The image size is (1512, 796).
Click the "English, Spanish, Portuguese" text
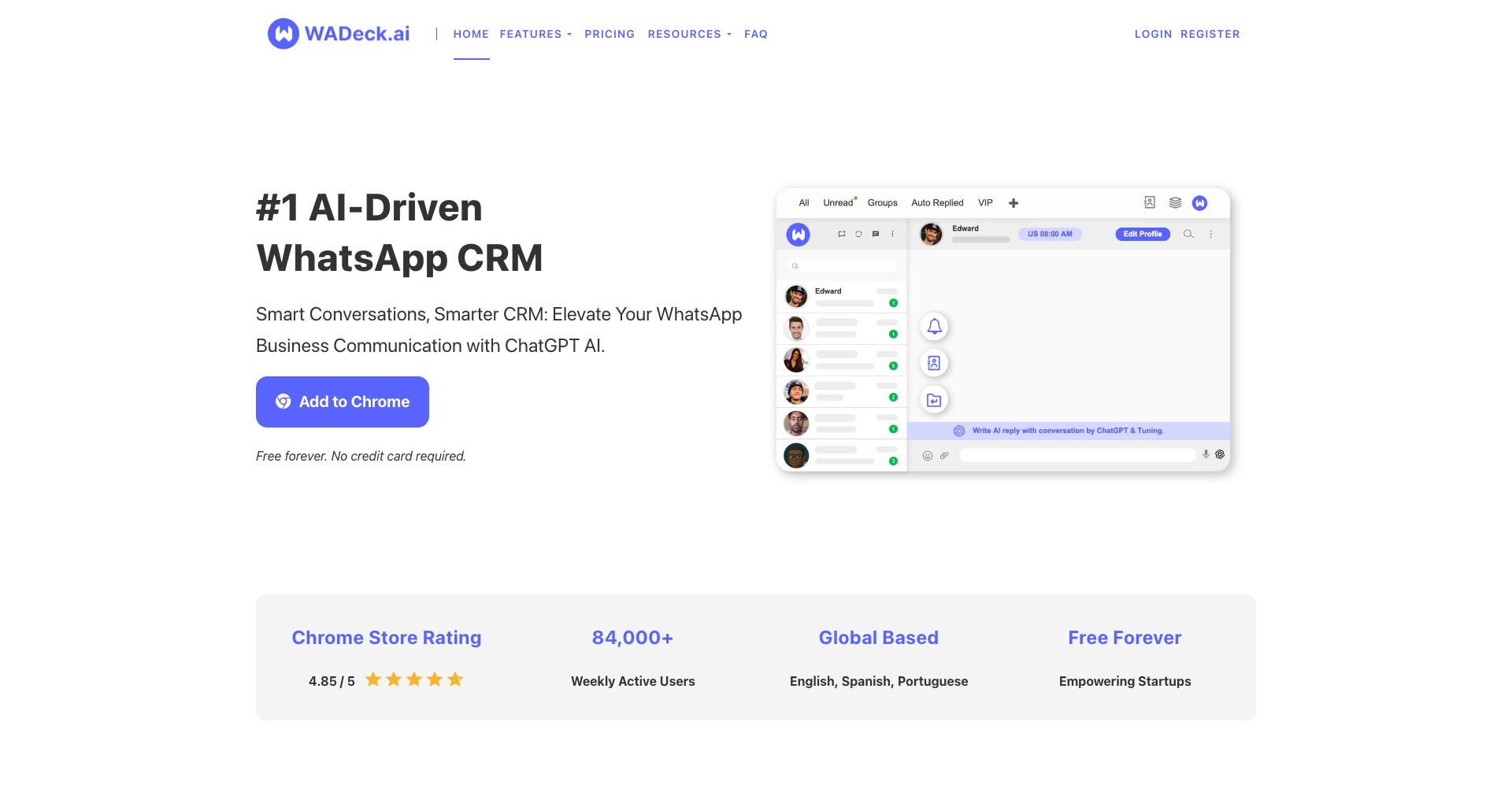click(x=879, y=681)
